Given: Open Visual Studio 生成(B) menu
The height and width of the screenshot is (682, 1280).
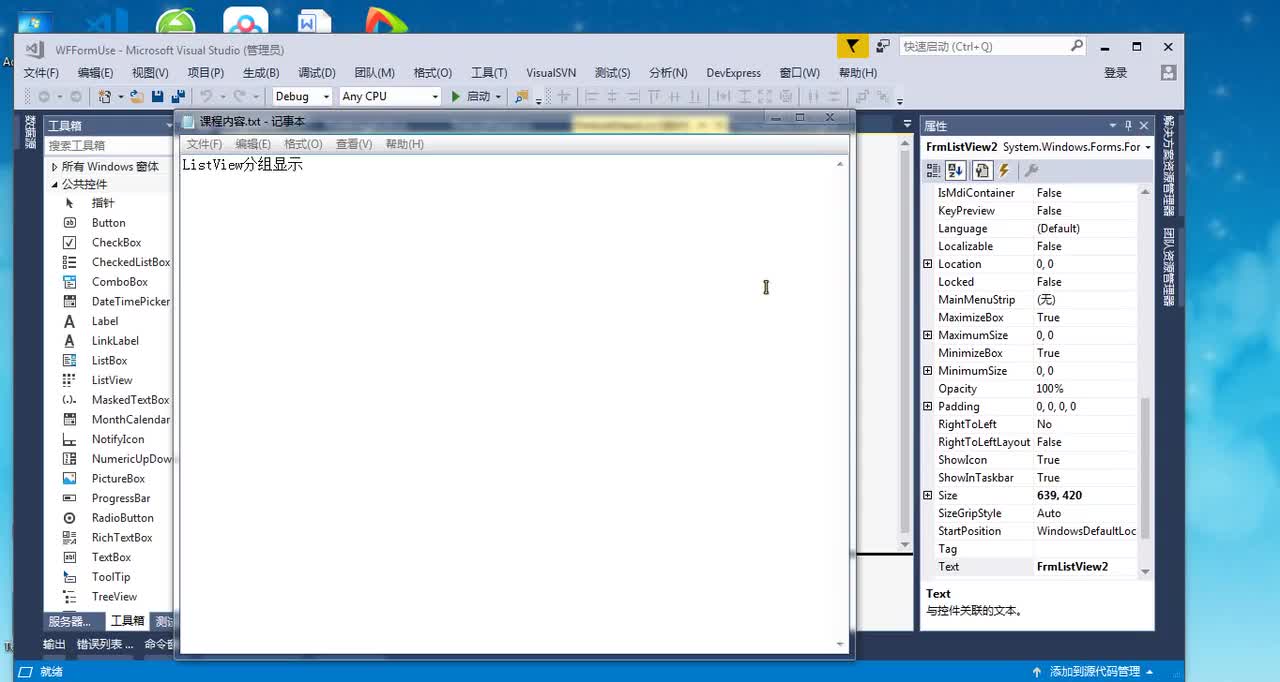Looking at the screenshot, I should coord(261,73).
